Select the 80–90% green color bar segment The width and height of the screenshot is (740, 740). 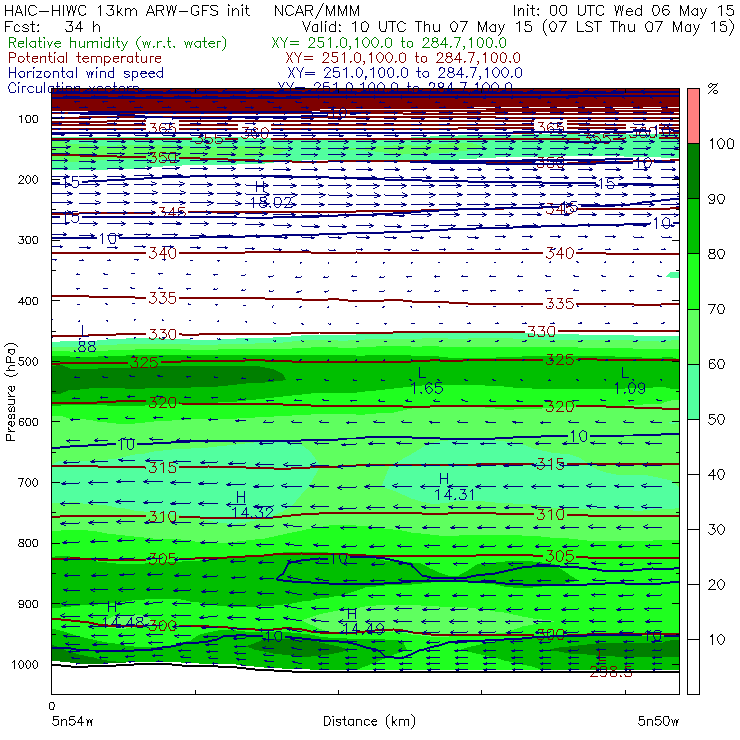pos(693,226)
